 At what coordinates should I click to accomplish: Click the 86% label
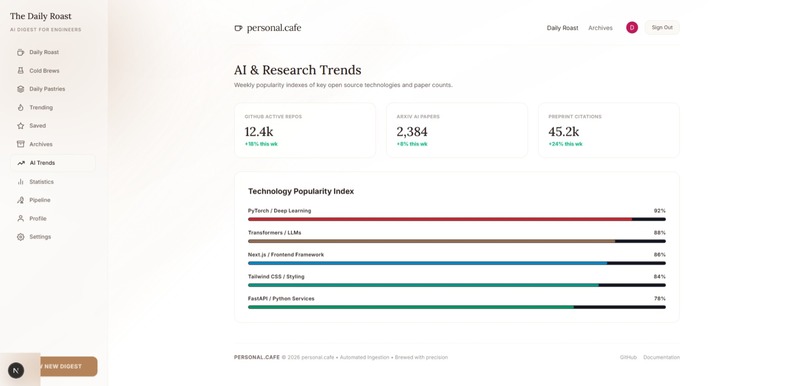click(x=660, y=255)
